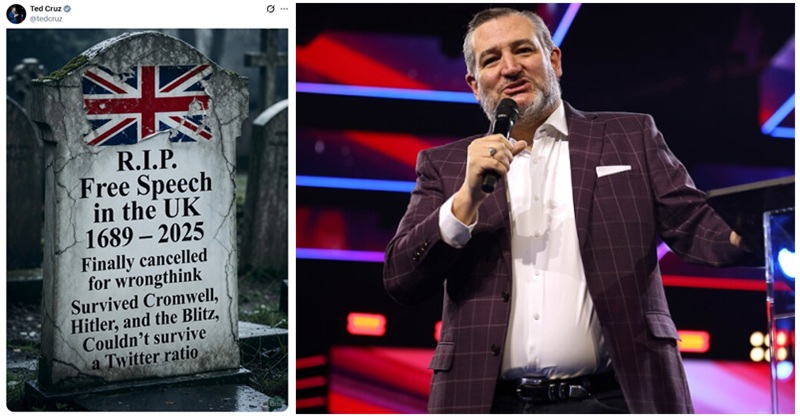Image resolution: width=800 pixels, height=420 pixels.
Task: Click the Ted Cruz display name
Action: pyautogui.click(x=46, y=9)
